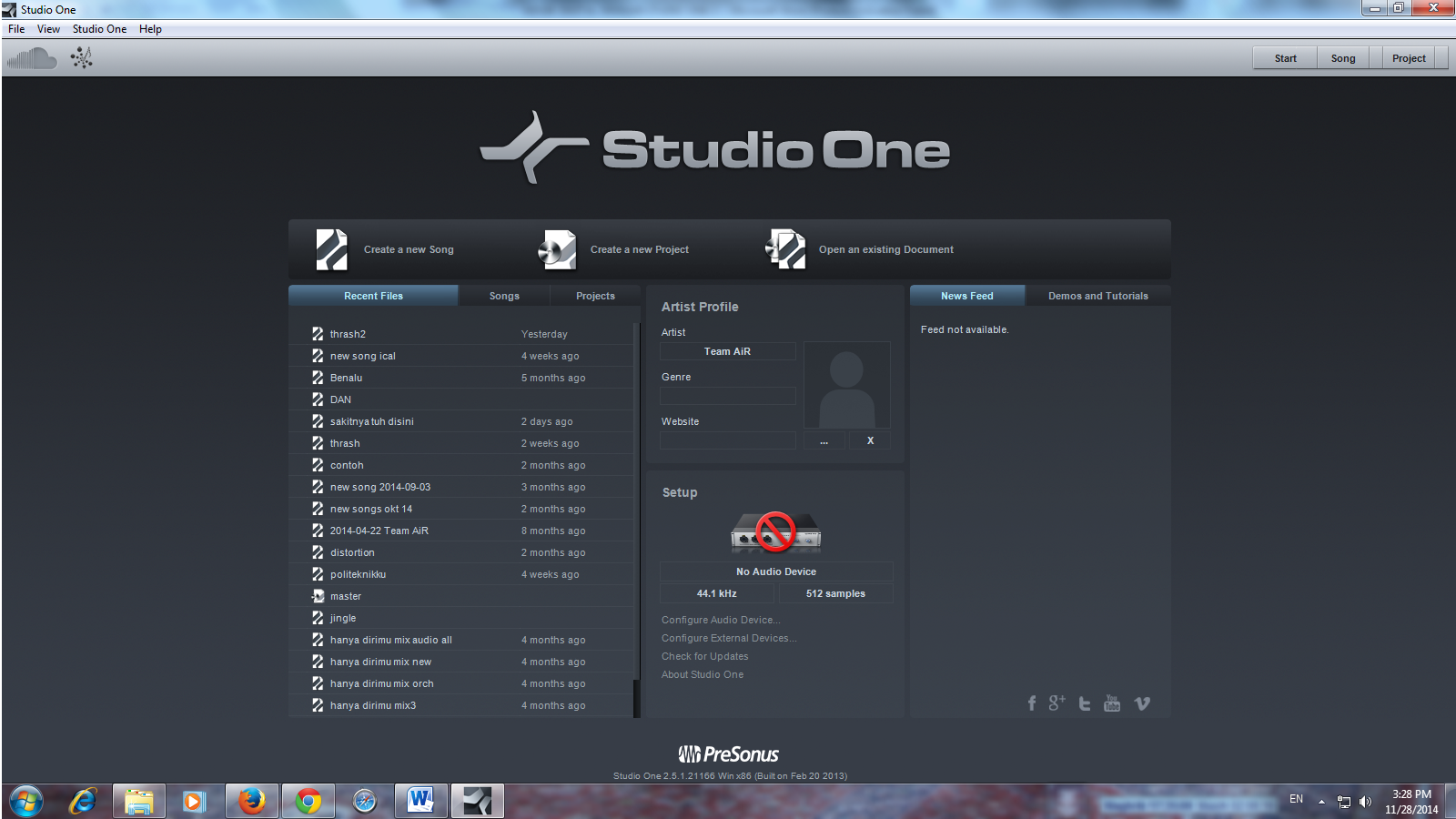1456x819 pixels.
Task: Click the Genre input field
Action: coord(728,396)
